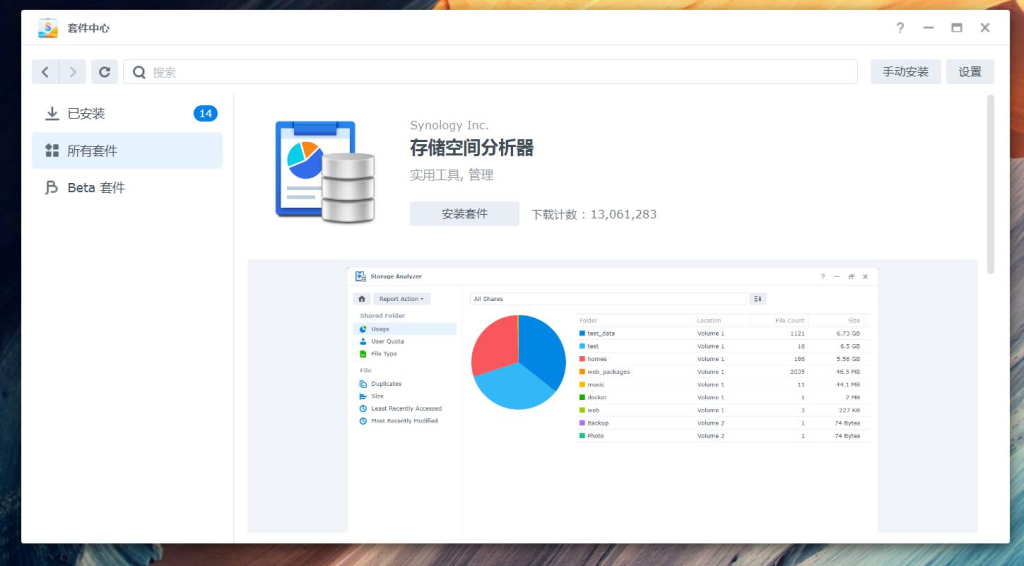This screenshot has width=1024, height=566.
Task: Select File Type in the screenshot sidebar
Action: coord(405,354)
